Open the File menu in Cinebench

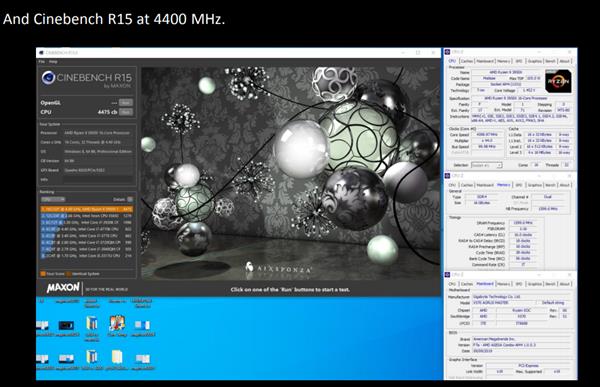42,62
